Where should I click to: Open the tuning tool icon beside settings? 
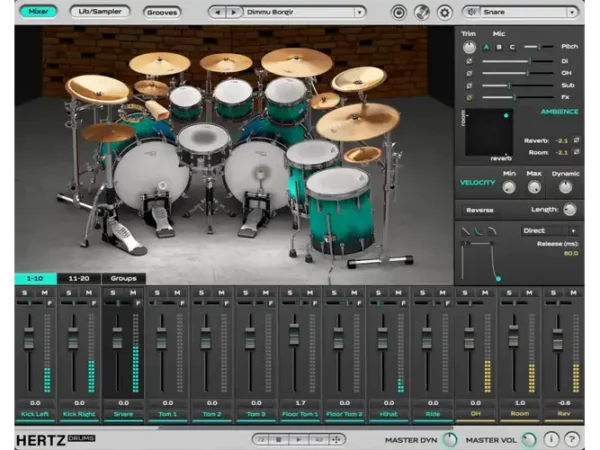(x=421, y=13)
